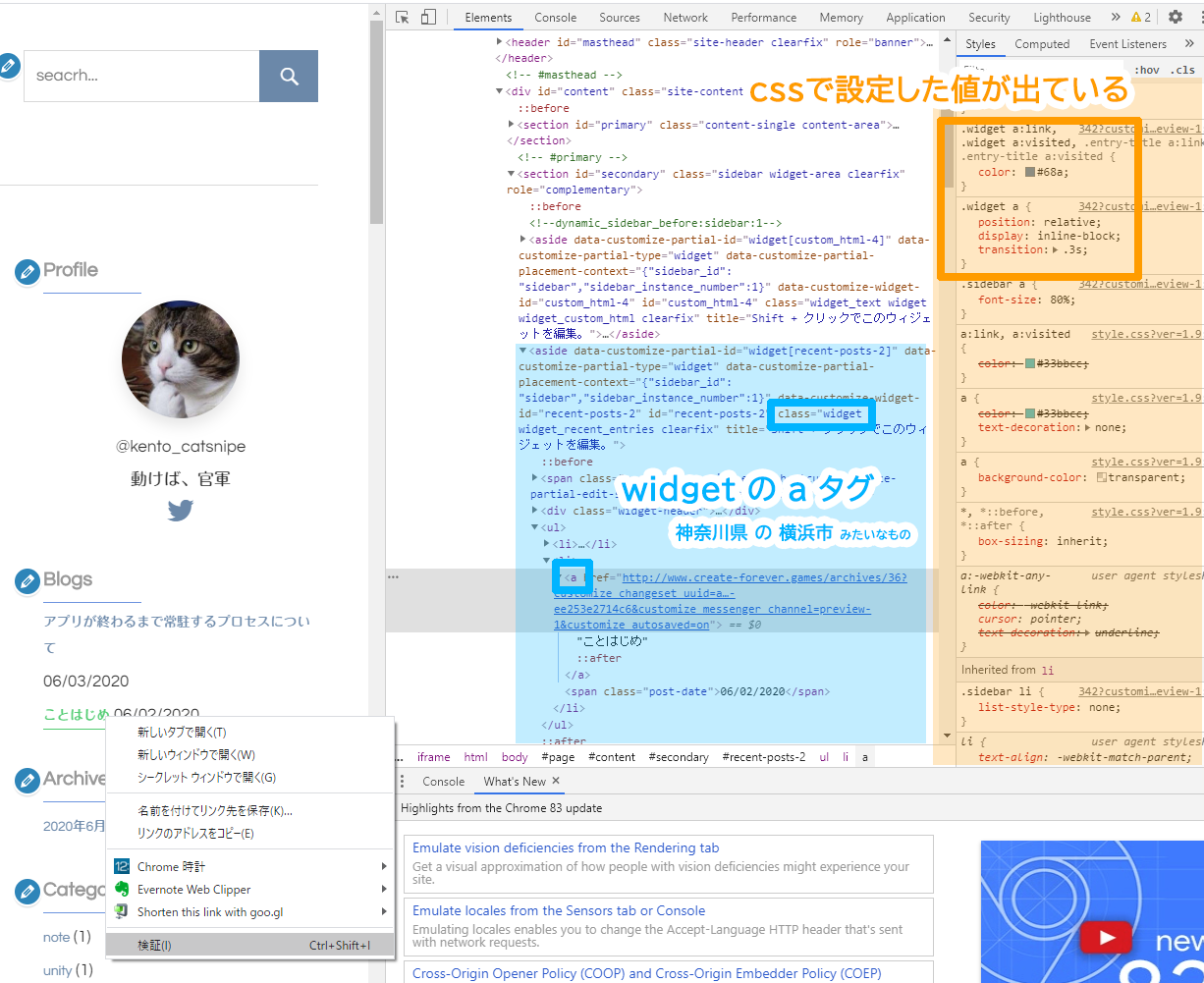Click the yellow warnings counter icon
Viewport: 1204px width, 983px height.
tap(1141, 18)
